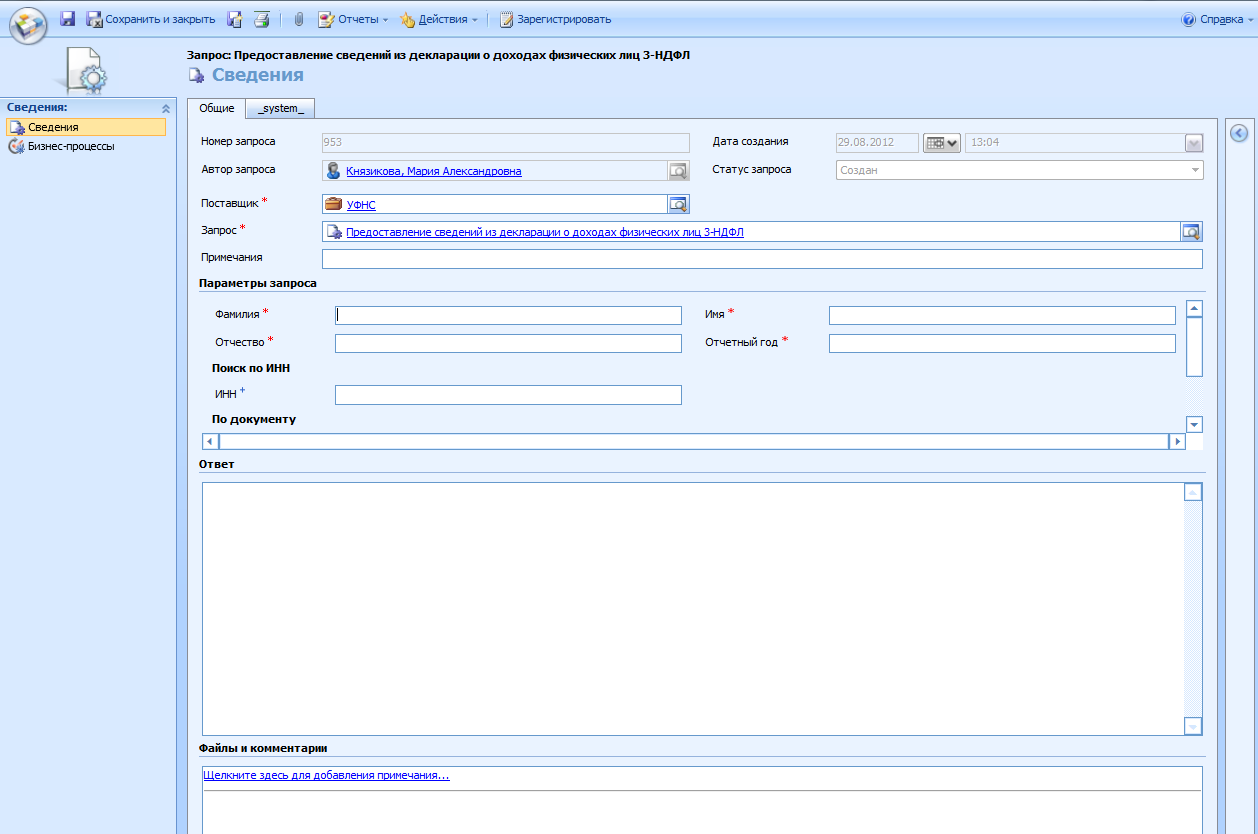Expand the Статус запроса dropdown
Viewport: 1258px width, 834px height.
pos(1194,171)
